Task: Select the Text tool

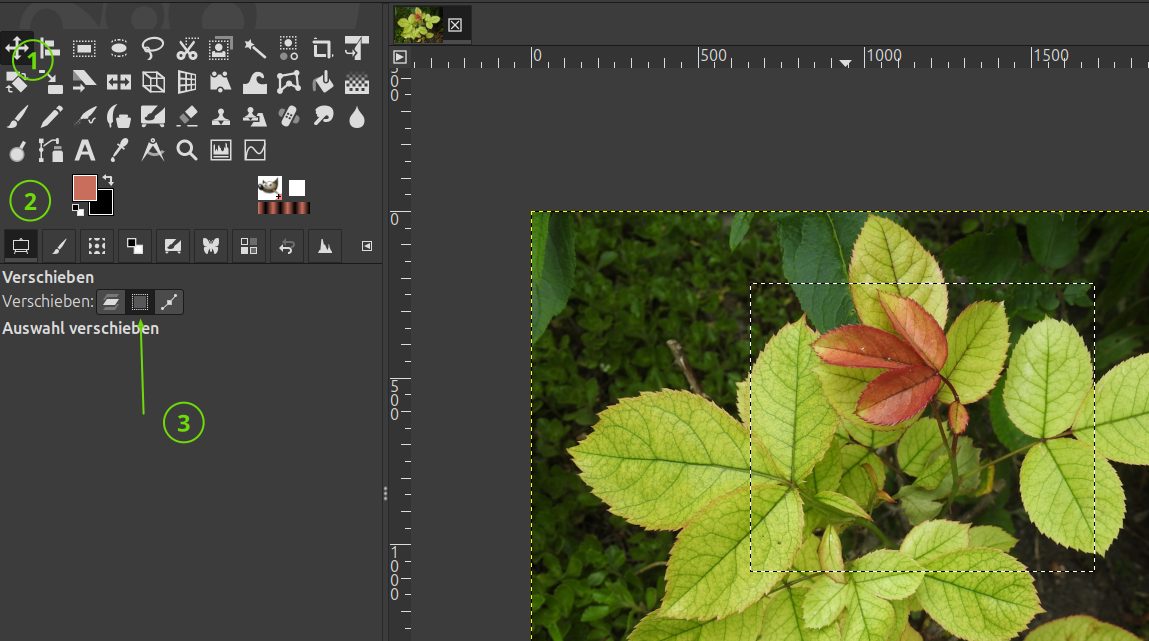Action: click(84, 151)
